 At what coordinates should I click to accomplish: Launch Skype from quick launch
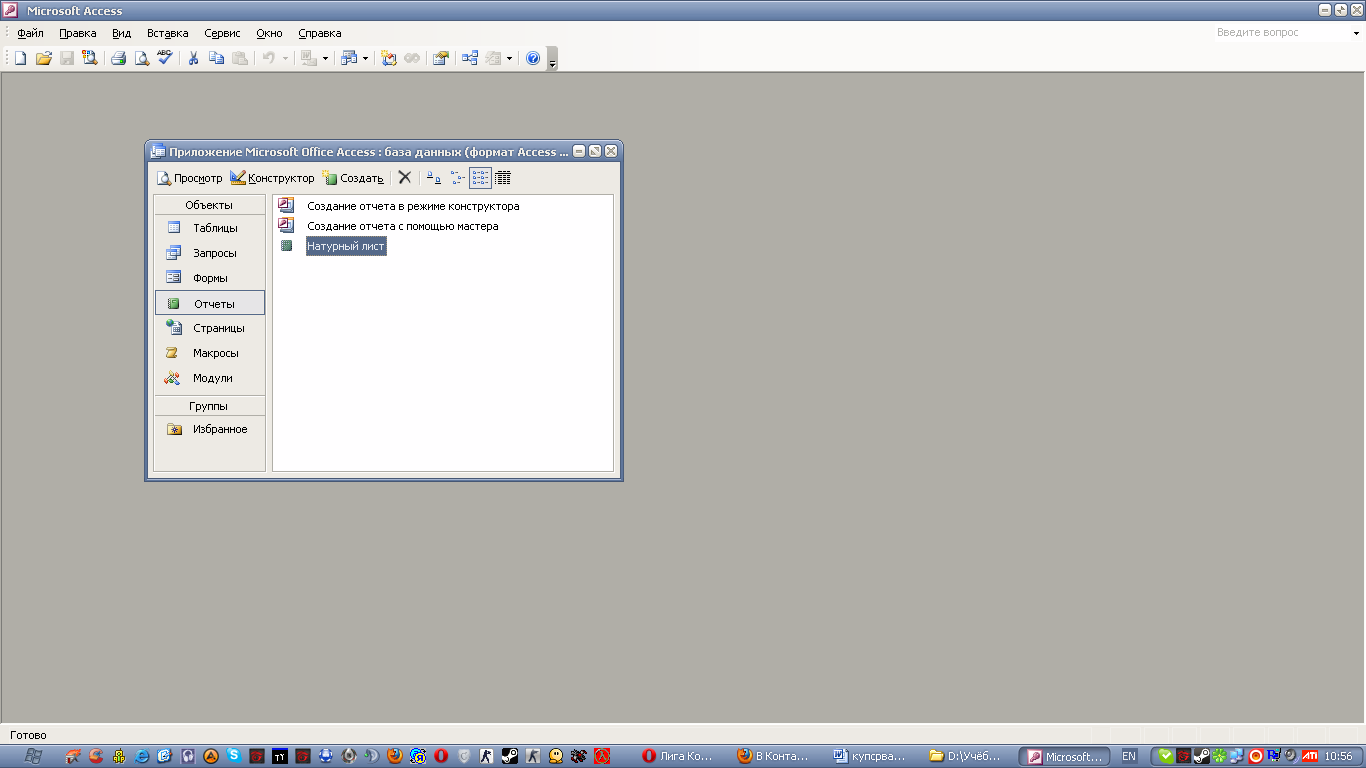(x=234, y=757)
